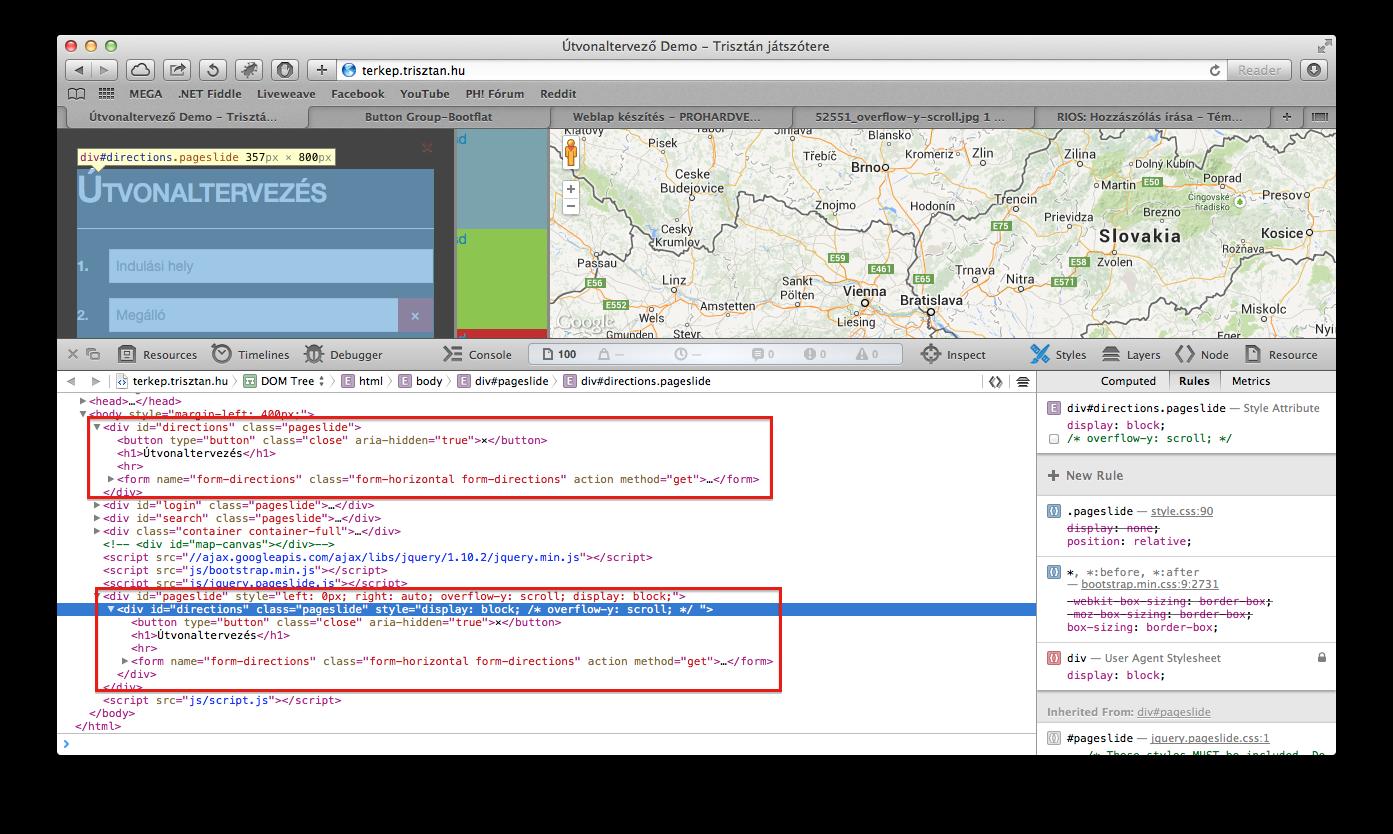
Task: Toggle compositing borders layers icon
Action: (x=1023, y=381)
